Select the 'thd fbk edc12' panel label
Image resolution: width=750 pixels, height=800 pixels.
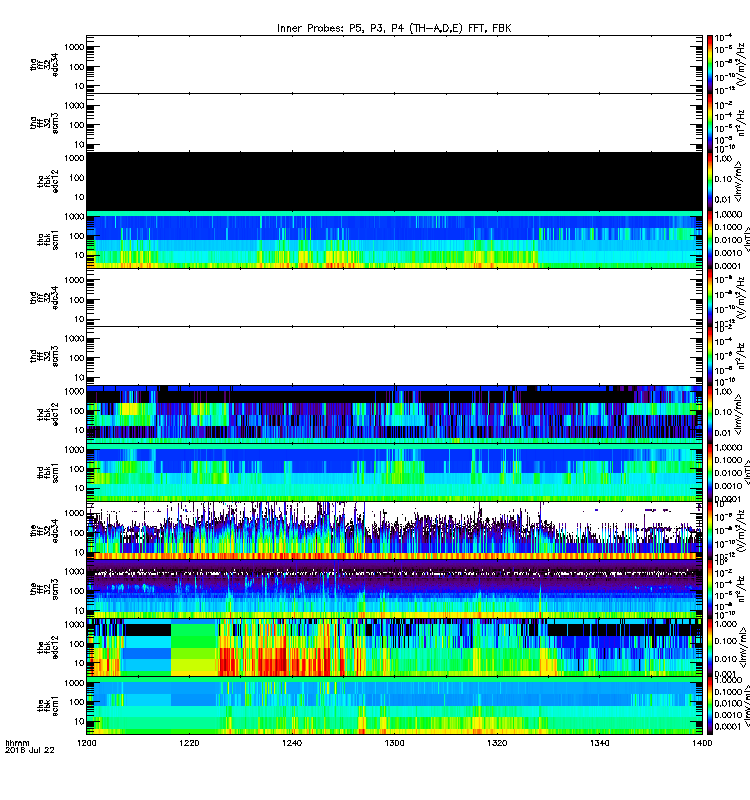tap(48, 414)
